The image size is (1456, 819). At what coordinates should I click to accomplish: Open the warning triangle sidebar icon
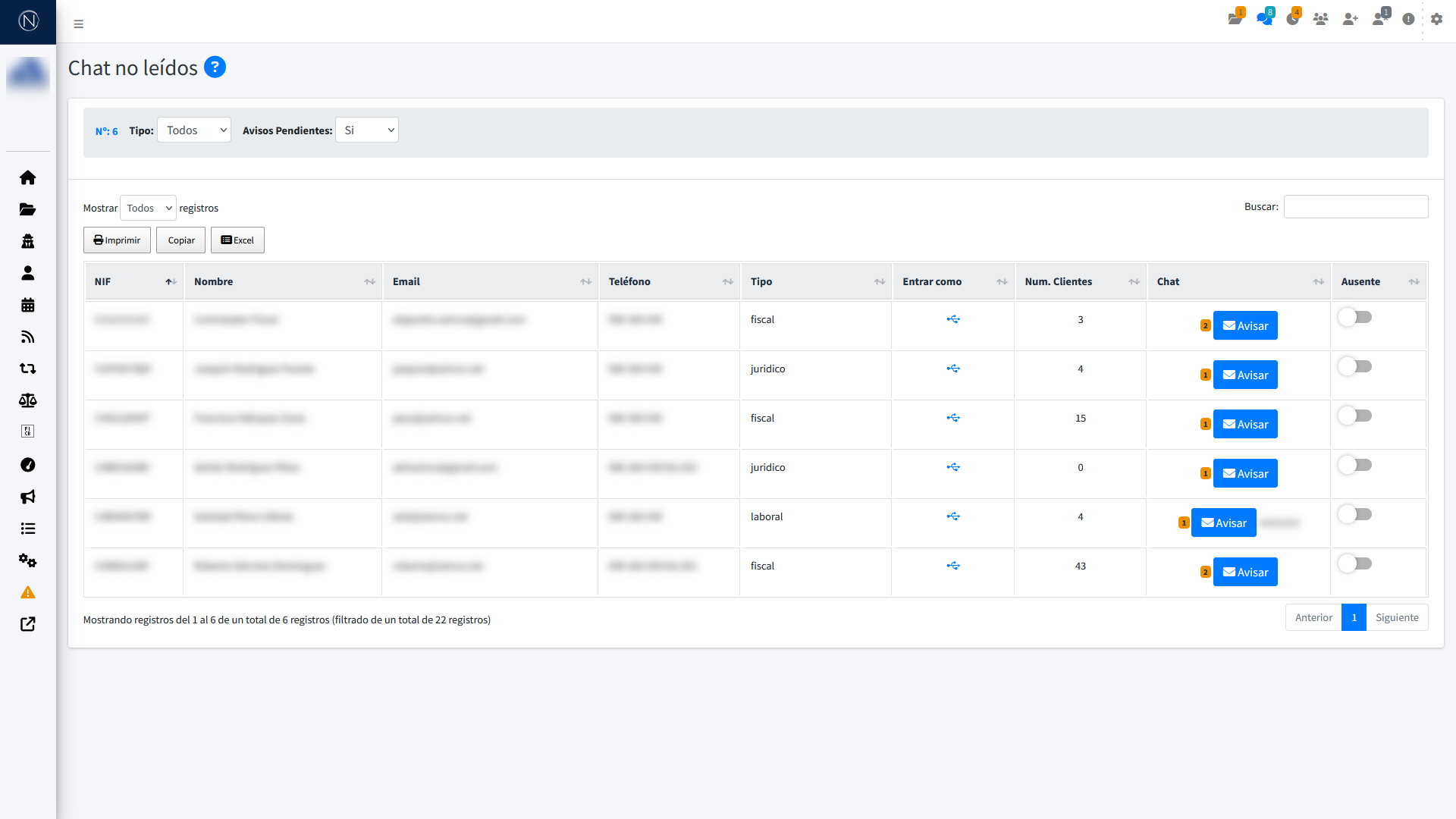tap(28, 592)
